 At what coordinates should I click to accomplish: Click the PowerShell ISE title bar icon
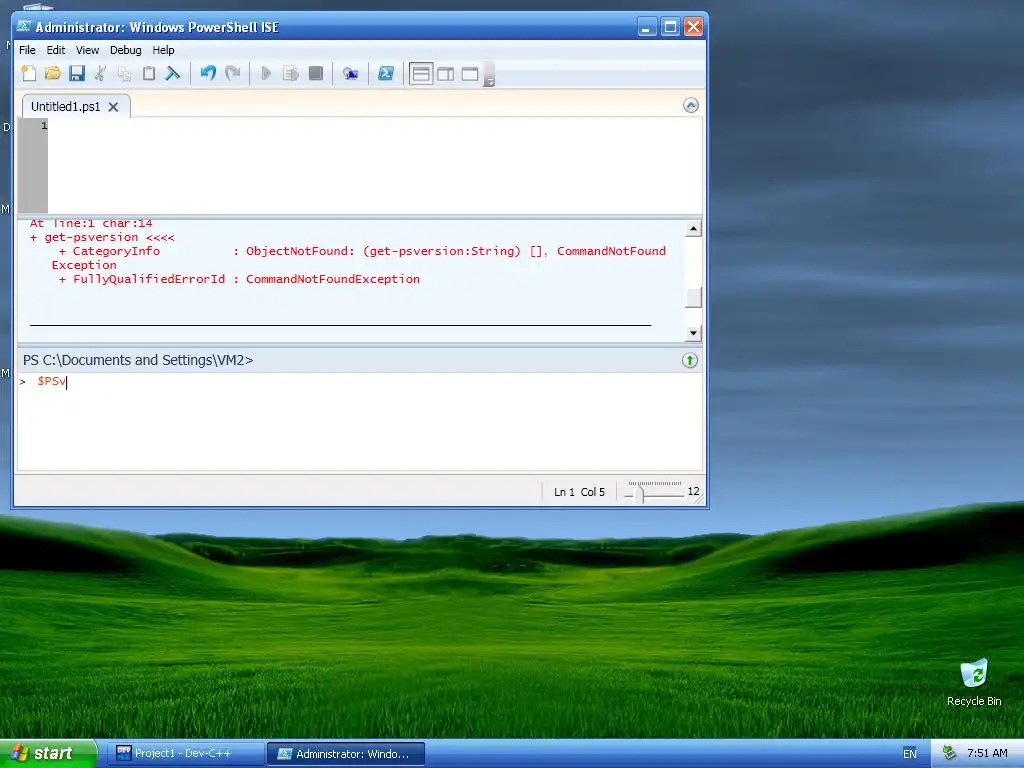(x=24, y=27)
